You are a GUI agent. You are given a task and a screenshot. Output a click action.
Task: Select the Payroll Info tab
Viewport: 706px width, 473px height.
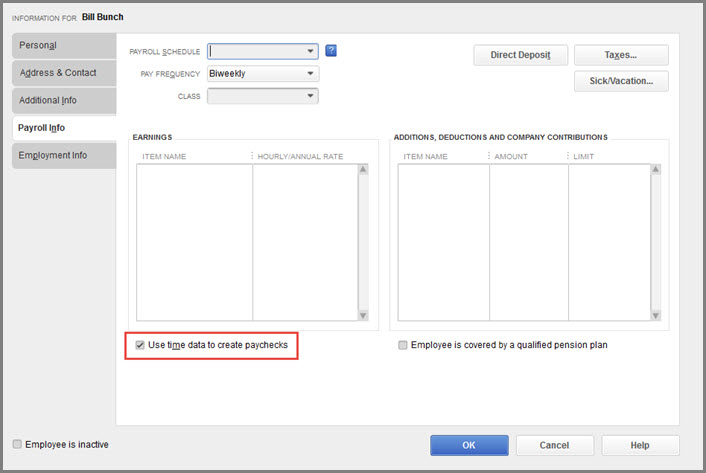tap(64, 128)
